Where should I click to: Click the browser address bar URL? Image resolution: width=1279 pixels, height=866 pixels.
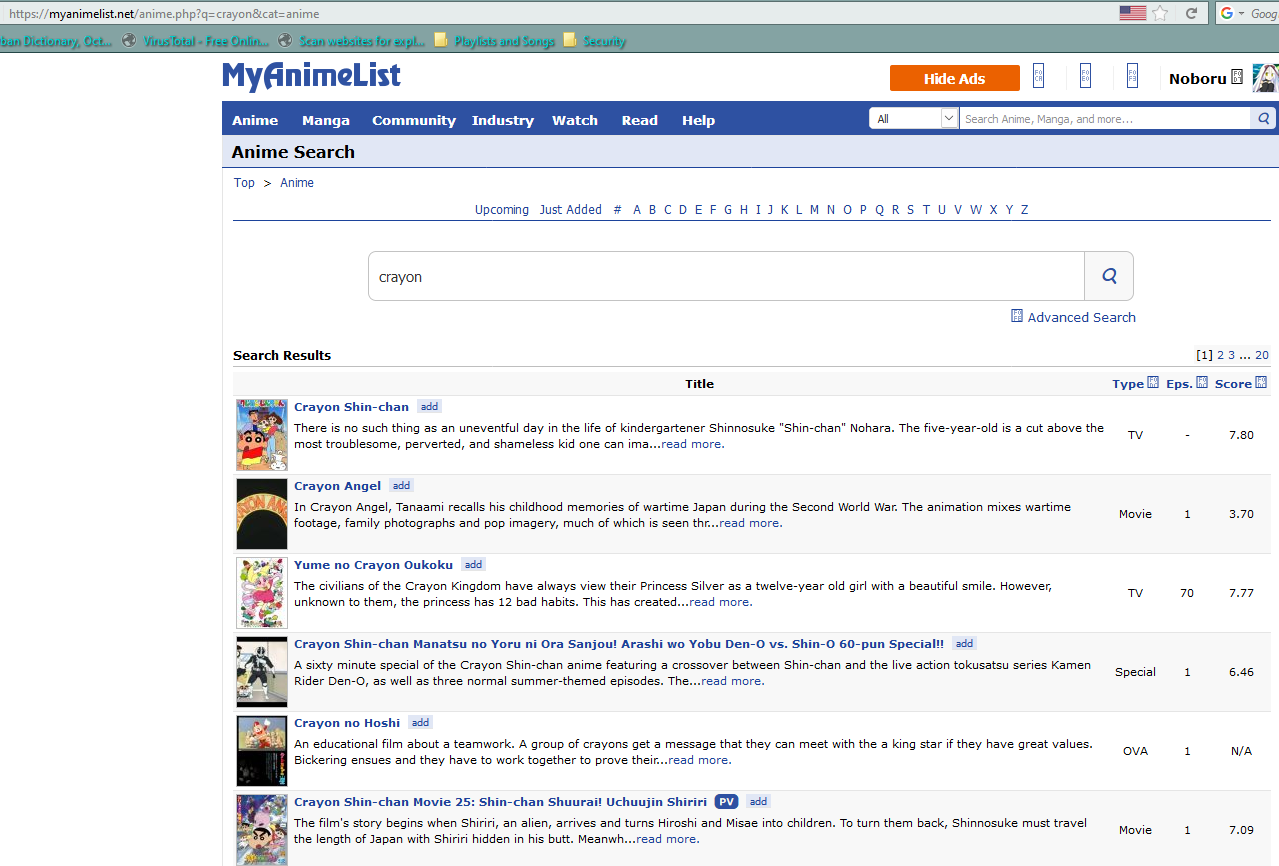tap(164, 14)
